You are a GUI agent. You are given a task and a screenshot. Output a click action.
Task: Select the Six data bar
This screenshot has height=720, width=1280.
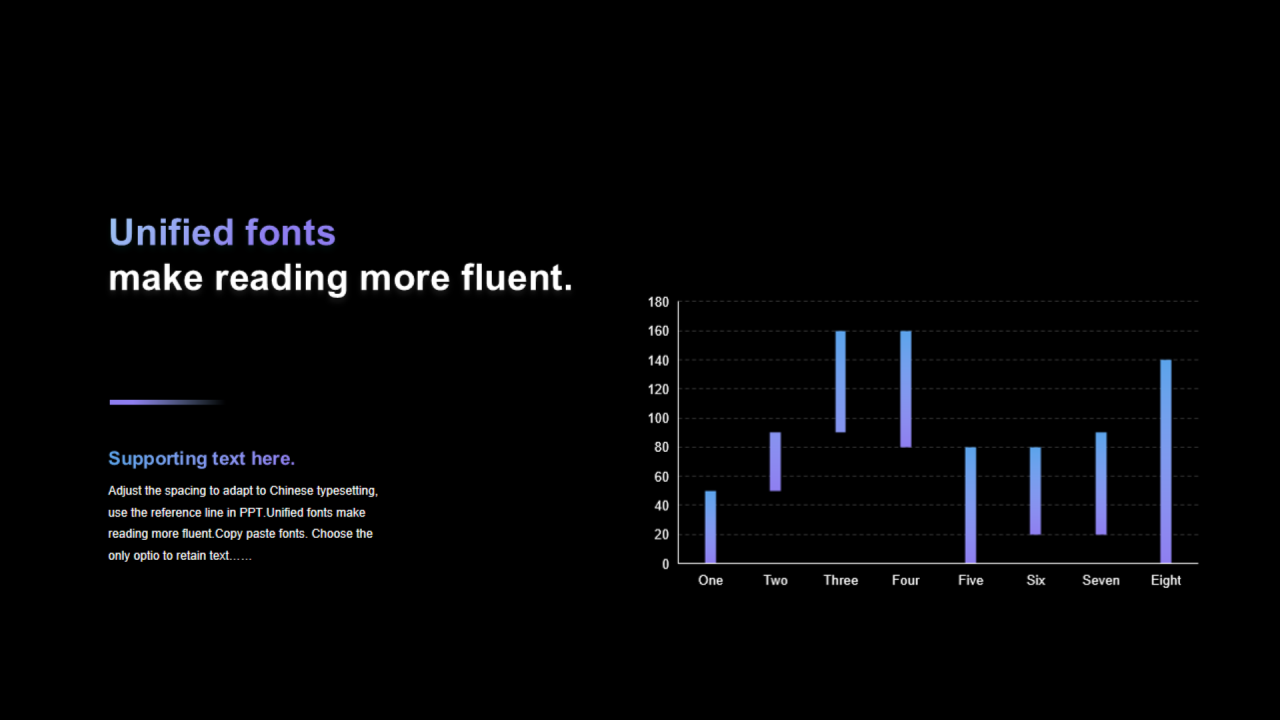[x=1035, y=491]
